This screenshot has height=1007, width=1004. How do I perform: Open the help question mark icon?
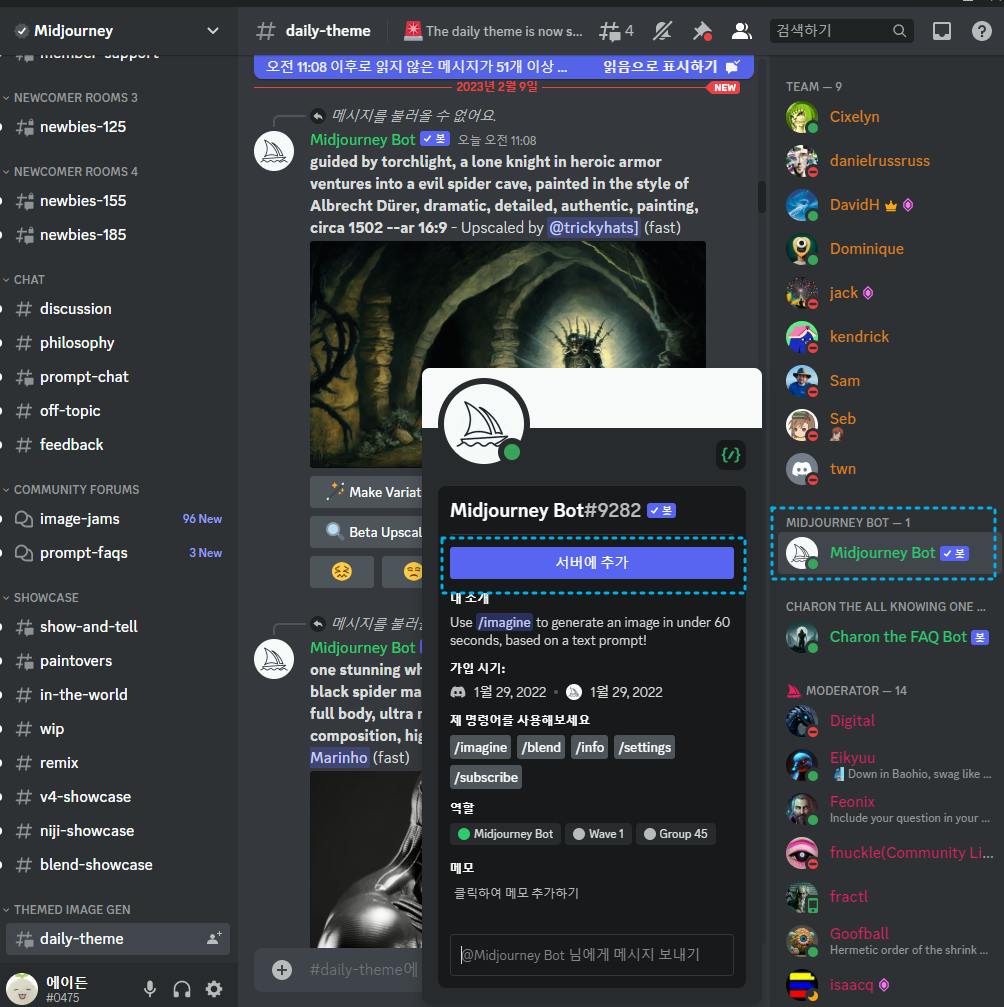pyautogui.click(x=982, y=31)
